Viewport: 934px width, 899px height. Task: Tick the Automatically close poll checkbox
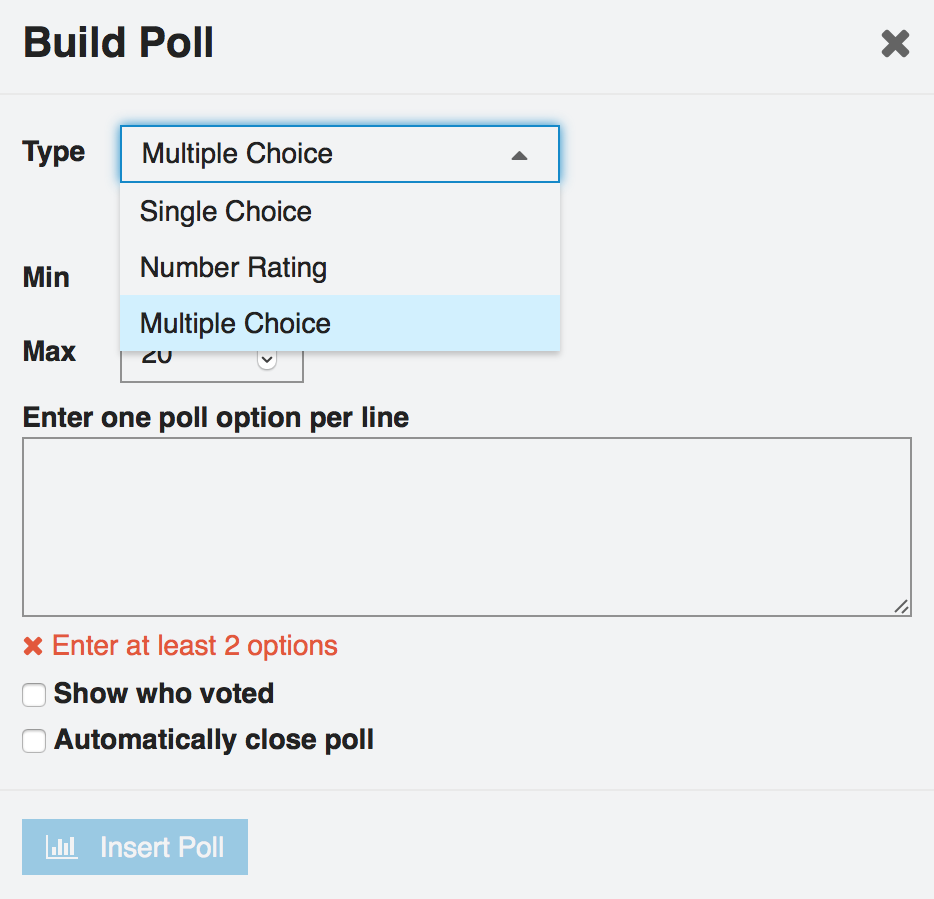click(34, 741)
